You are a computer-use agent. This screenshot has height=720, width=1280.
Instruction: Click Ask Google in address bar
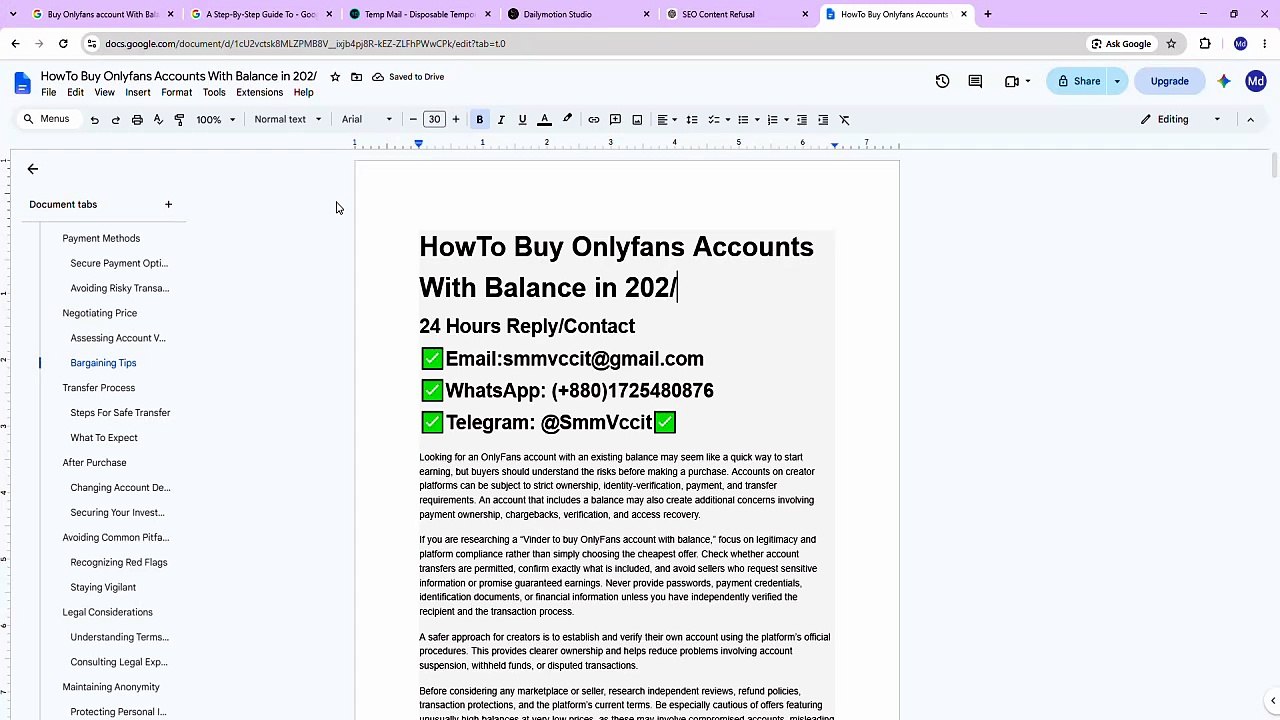[1120, 44]
